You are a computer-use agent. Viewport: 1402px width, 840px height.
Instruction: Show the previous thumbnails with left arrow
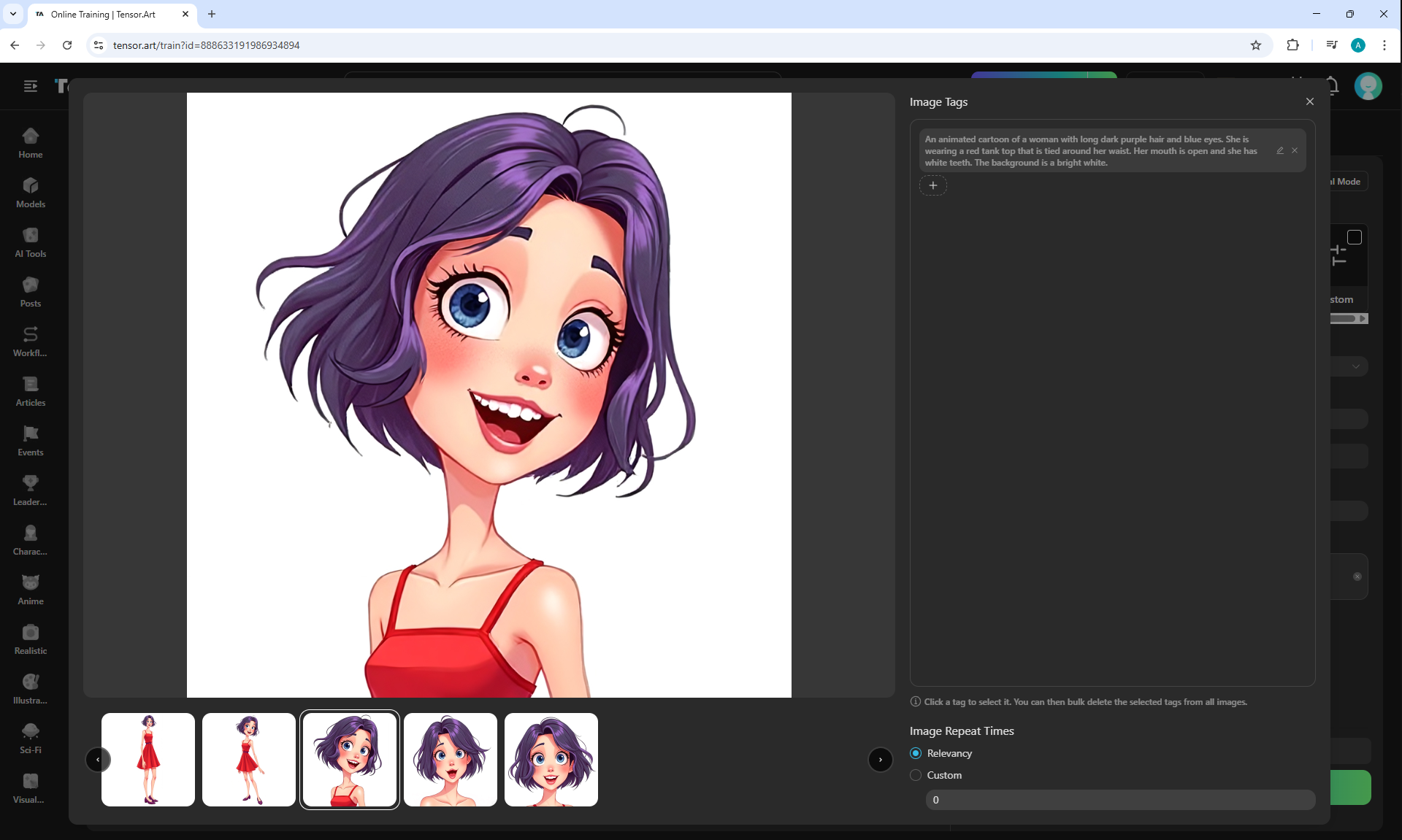[x=98, y=760]
